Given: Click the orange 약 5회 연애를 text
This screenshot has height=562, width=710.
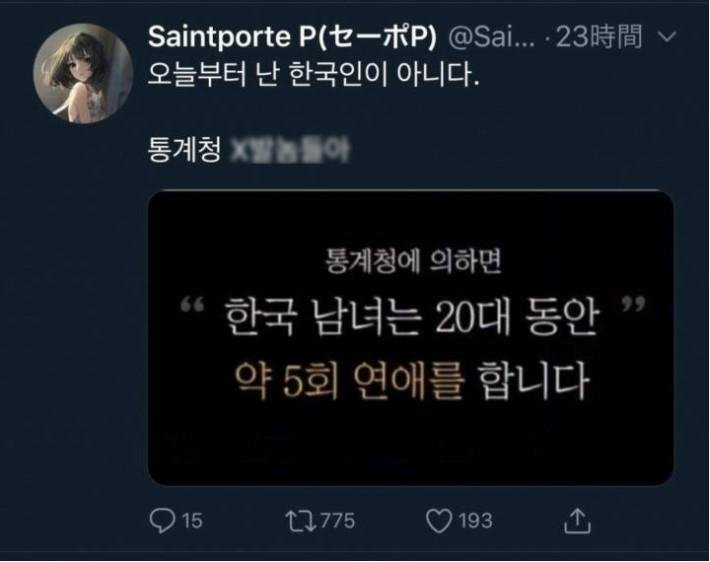Looking at the screenshot, I should click(x=350, y=380).
